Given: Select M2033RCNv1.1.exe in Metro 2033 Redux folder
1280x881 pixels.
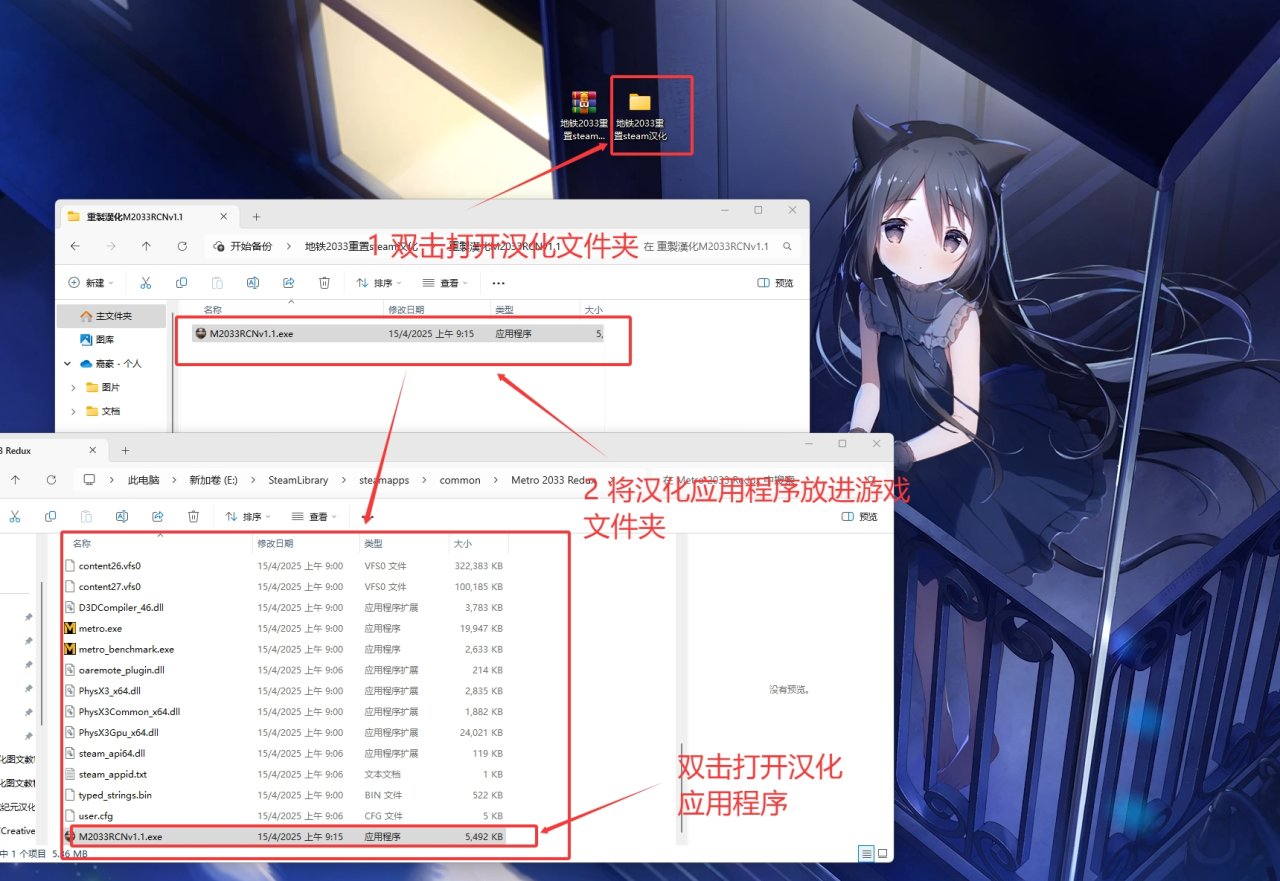Looking at the screenshot, I should [x=284, y=836].
